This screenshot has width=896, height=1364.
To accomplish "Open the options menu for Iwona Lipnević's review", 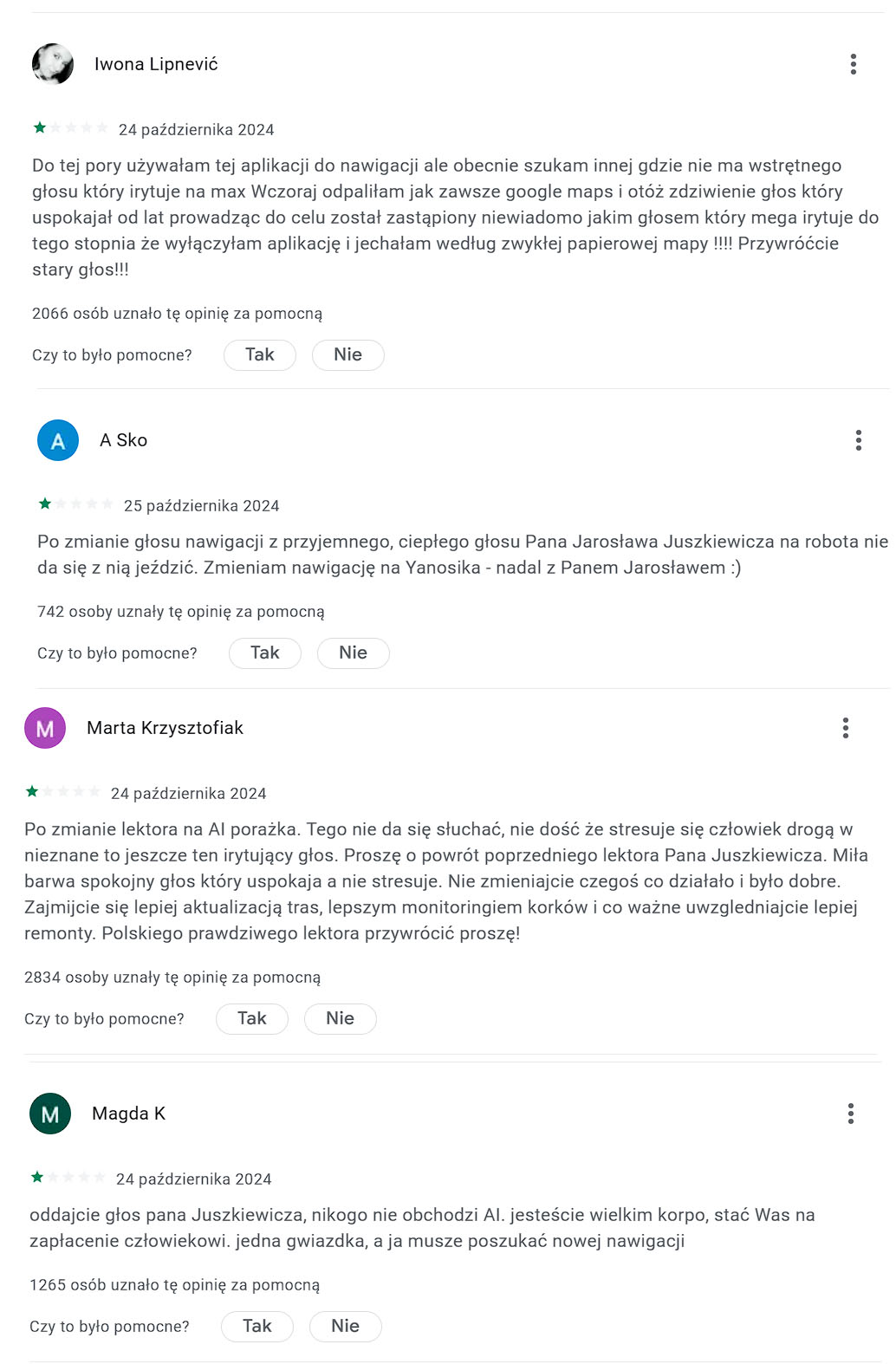I will tap(854, 64).
